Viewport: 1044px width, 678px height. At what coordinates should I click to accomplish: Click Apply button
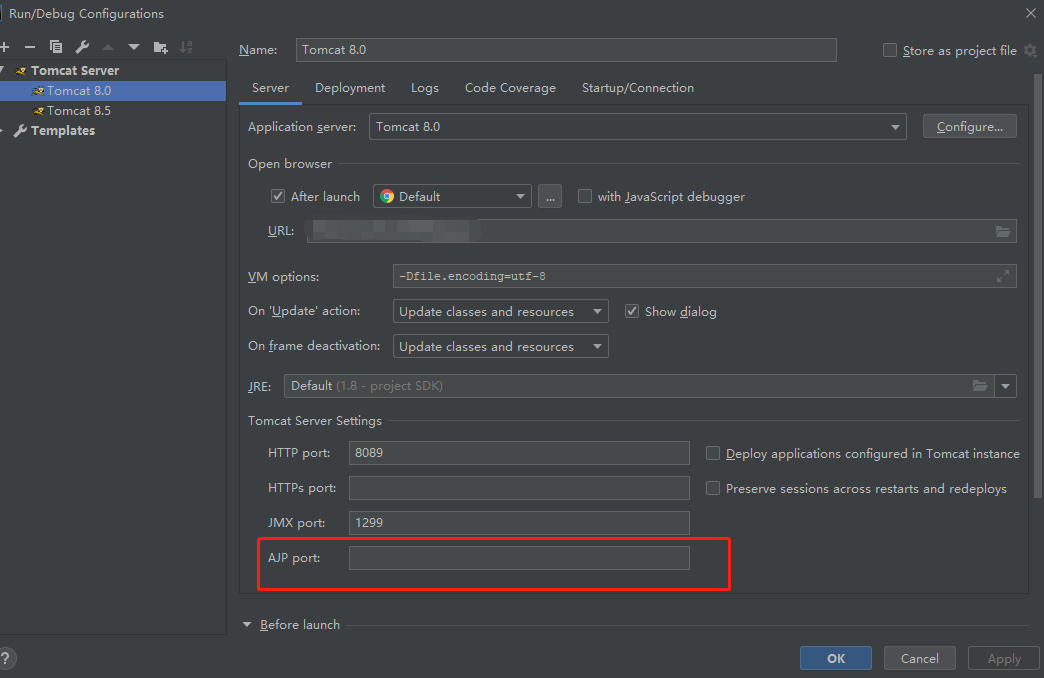(1004, 658)
